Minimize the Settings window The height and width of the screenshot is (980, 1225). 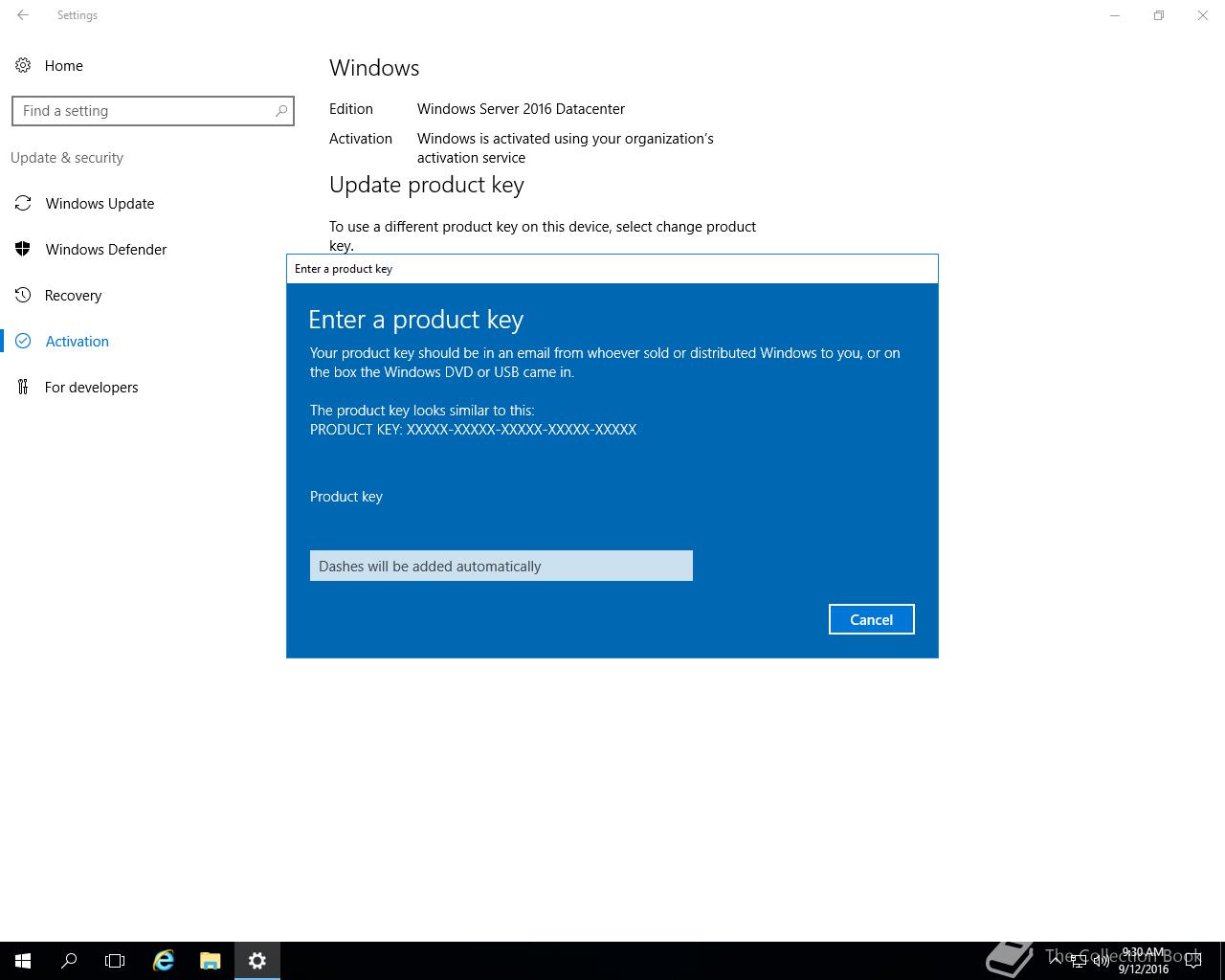(x=1115, y=15)
